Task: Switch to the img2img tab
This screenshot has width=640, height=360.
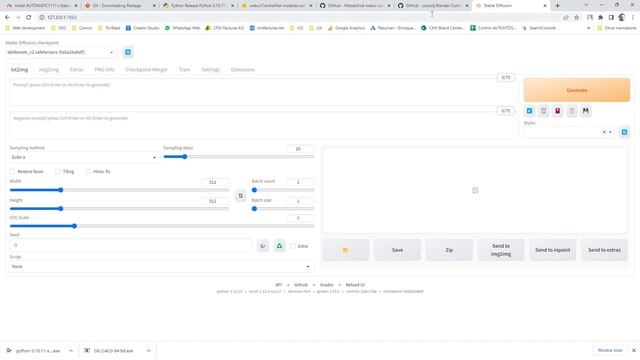Action: 49,70
